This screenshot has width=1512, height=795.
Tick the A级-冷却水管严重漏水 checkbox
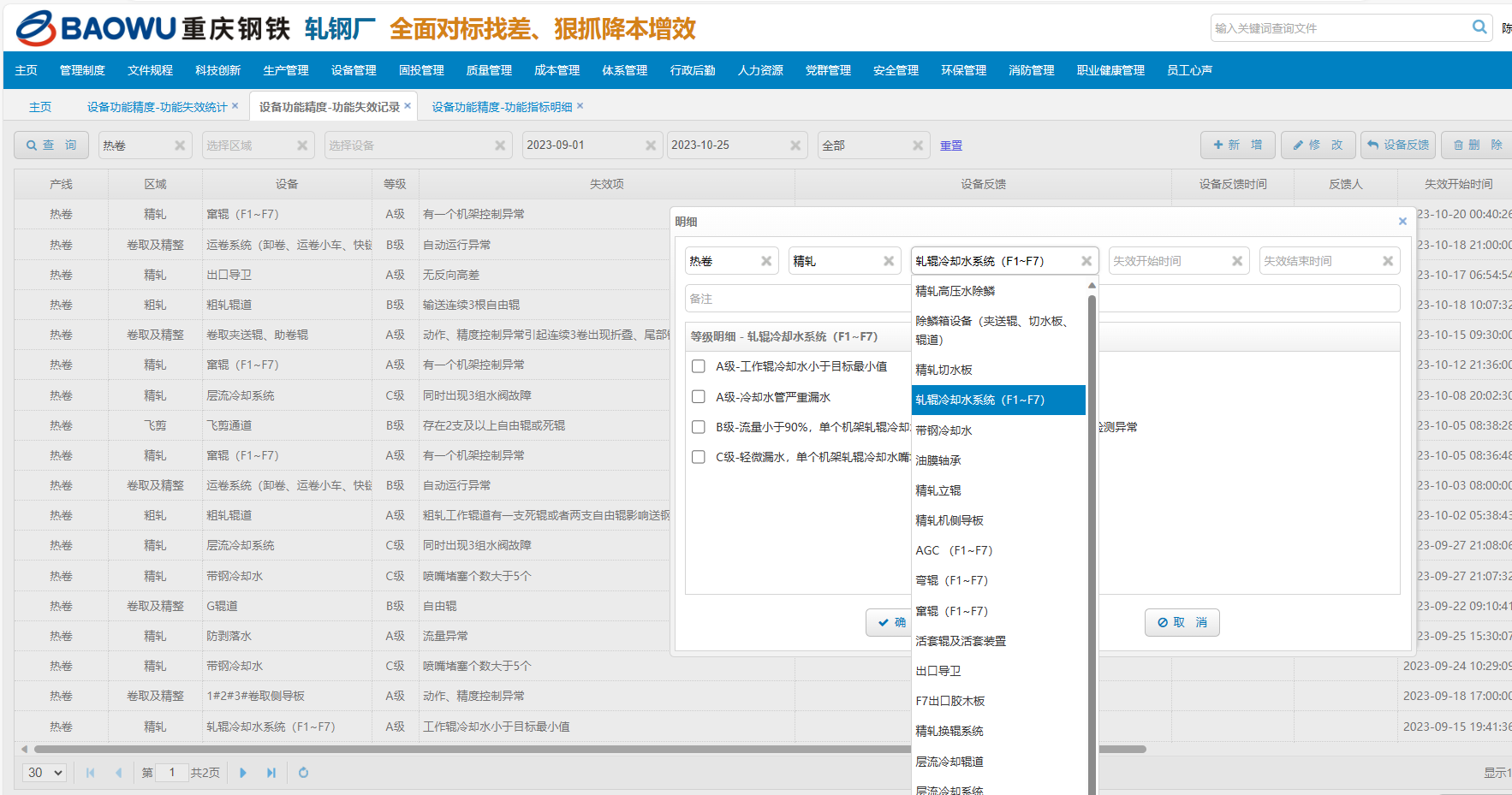coord(699,397)
